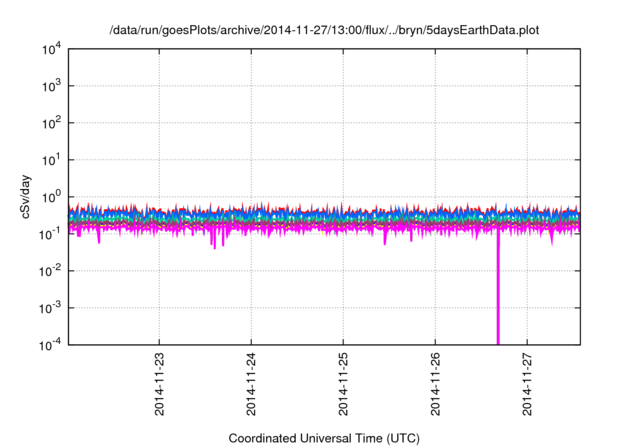Click the plot file path title
The image size is (640, 448).
324,30
